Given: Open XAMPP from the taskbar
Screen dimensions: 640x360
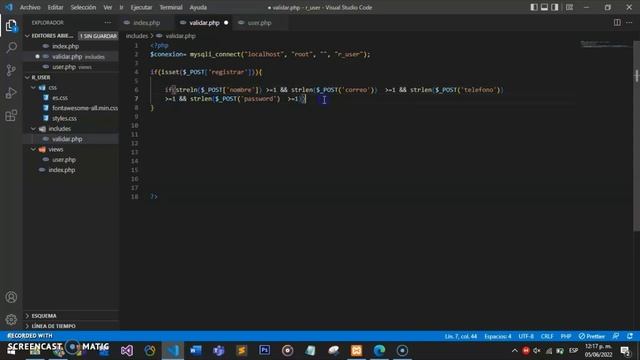Looking at the screenshot, I should coord(356,350).
